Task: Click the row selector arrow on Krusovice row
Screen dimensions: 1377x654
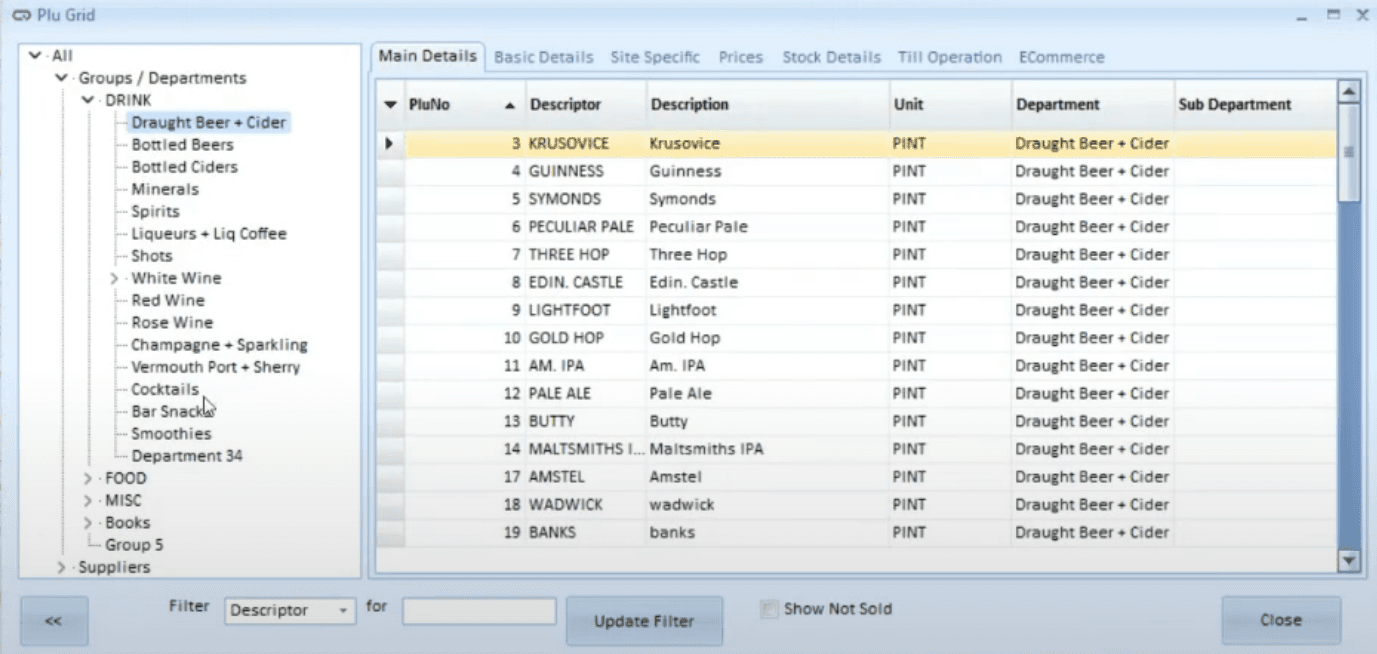Action: (x=391, y=142)
